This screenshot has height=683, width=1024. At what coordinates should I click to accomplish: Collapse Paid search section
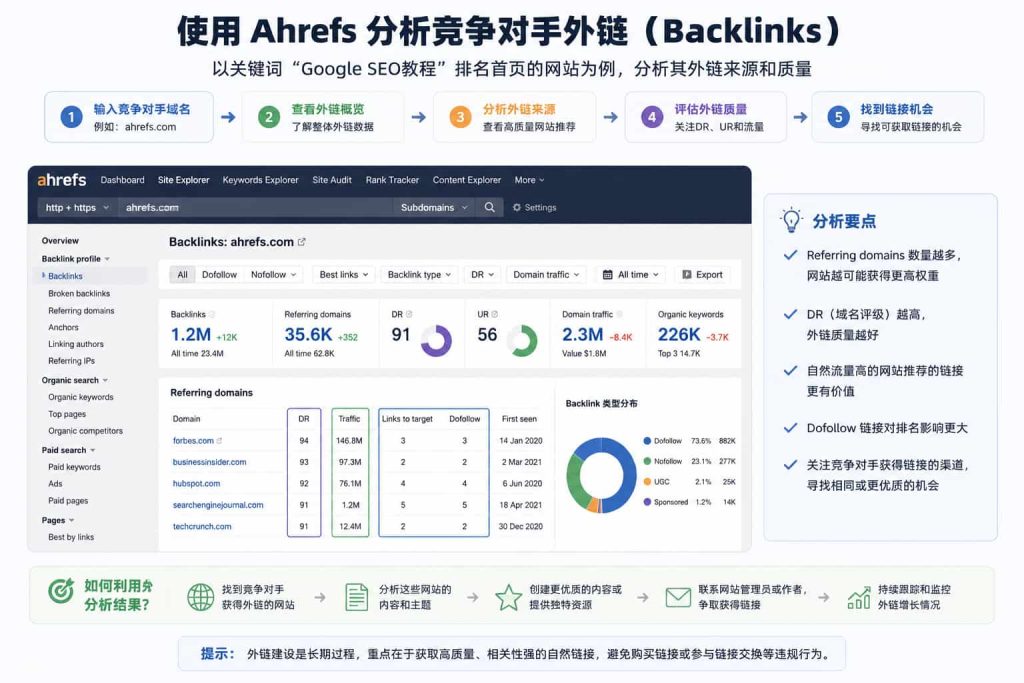pyautogui.click(x=68, y=450)
